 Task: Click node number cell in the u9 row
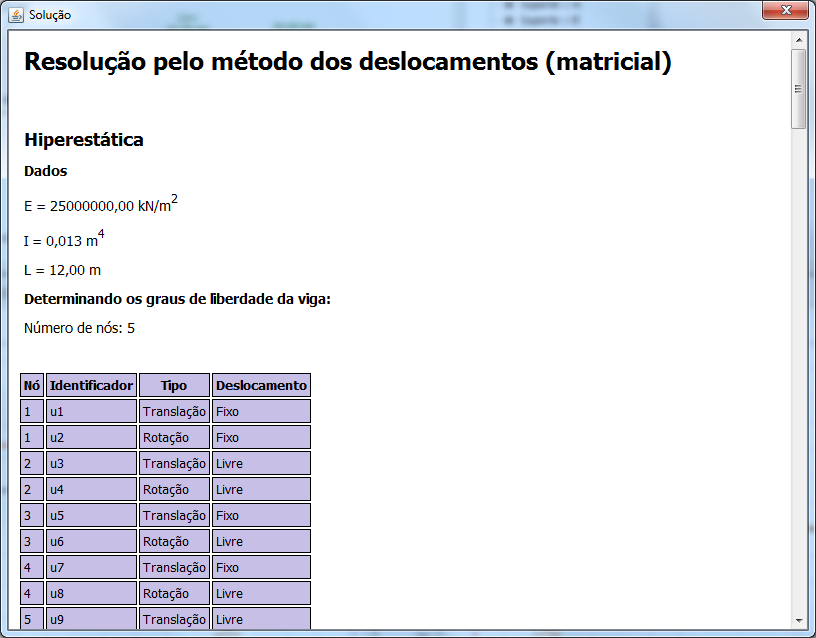click(32, 618)
